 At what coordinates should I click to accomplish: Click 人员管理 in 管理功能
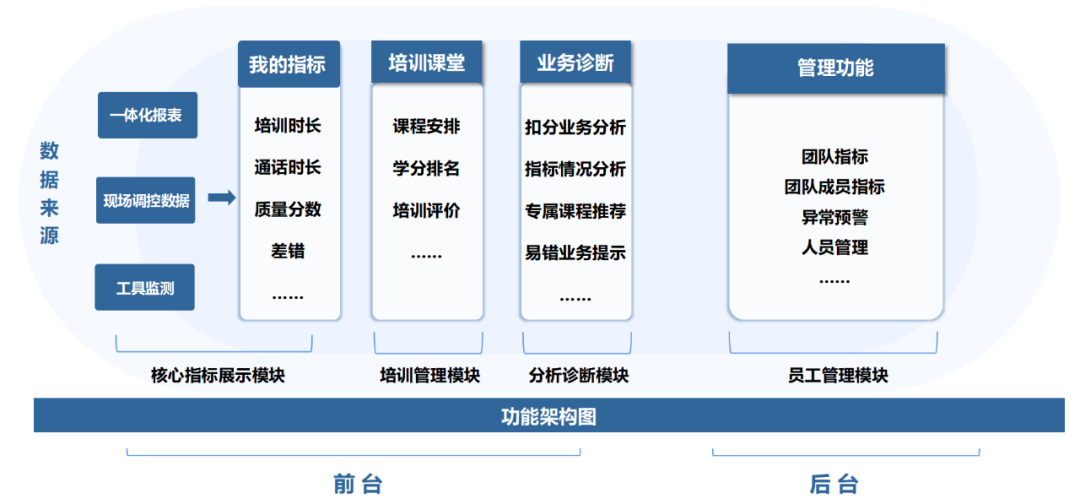pos(835,247)
